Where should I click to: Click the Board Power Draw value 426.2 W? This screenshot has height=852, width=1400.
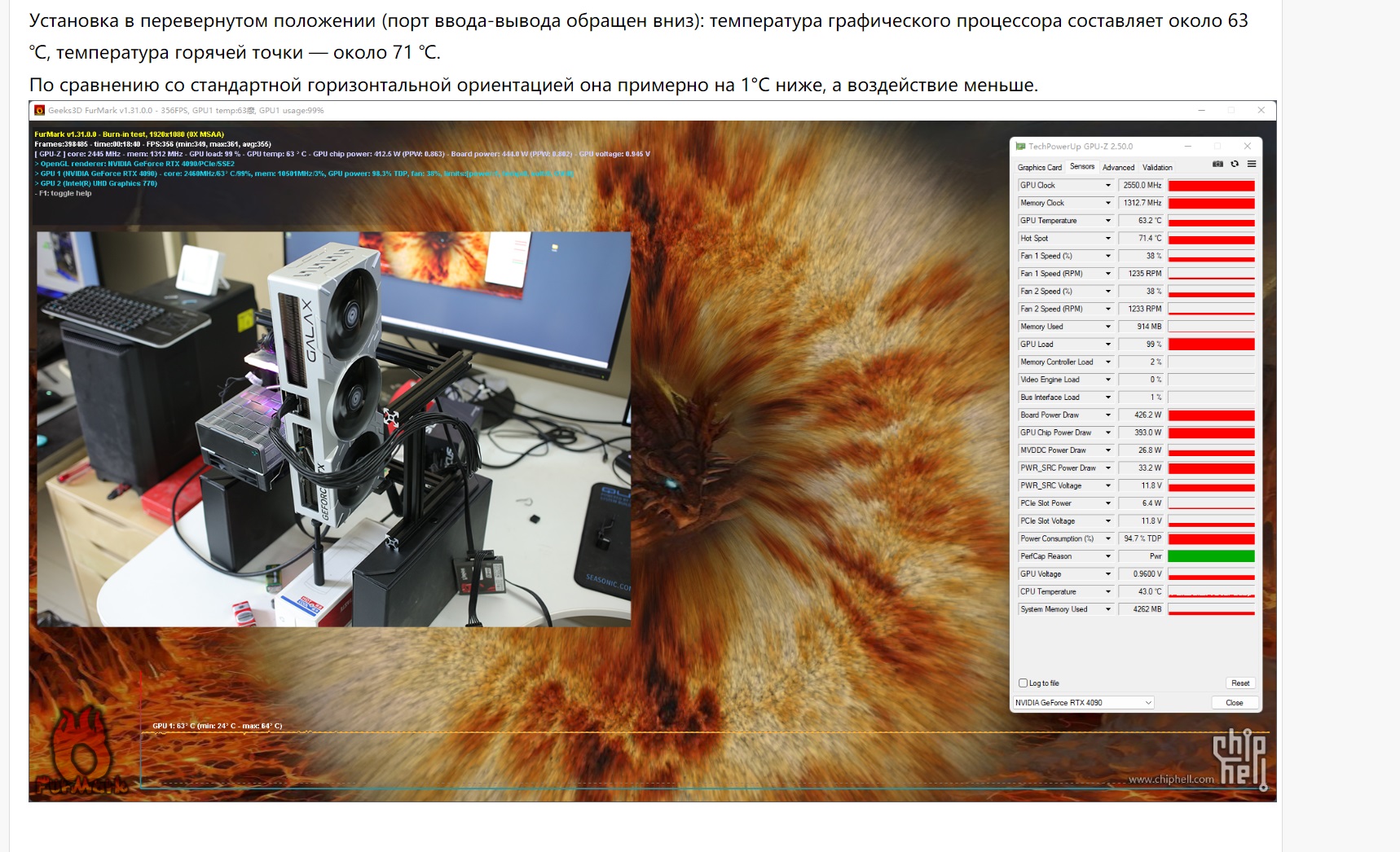click(1141, 415)
